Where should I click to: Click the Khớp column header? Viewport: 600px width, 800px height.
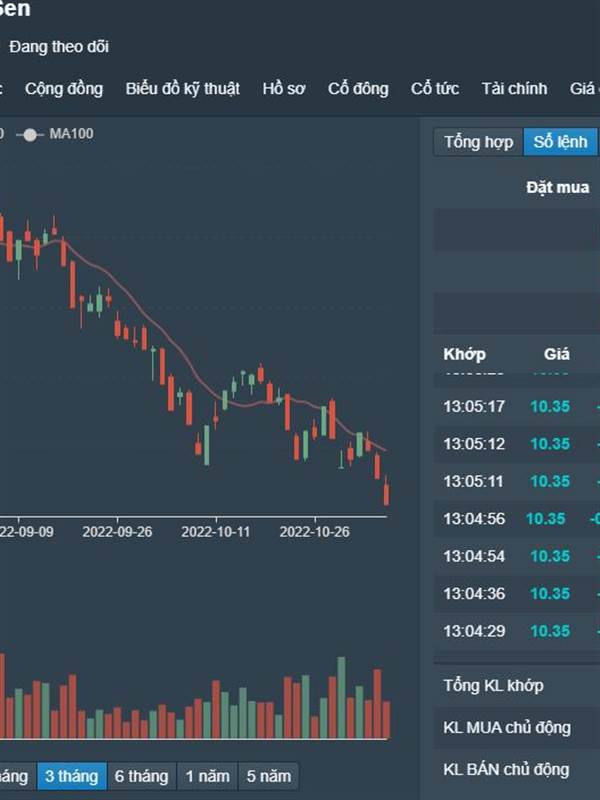(x=464, y=354)
